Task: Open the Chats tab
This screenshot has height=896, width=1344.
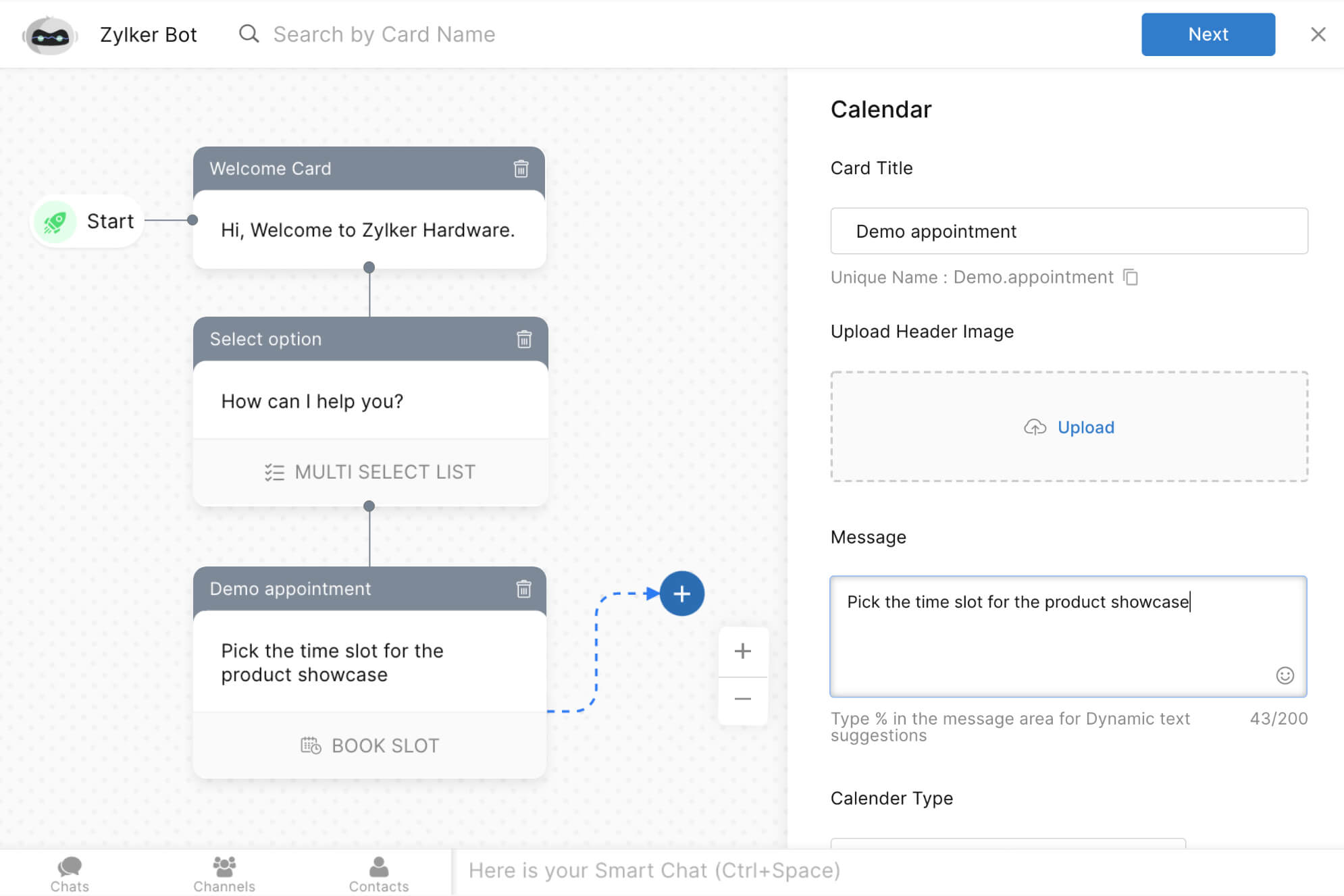Action: 70,874
